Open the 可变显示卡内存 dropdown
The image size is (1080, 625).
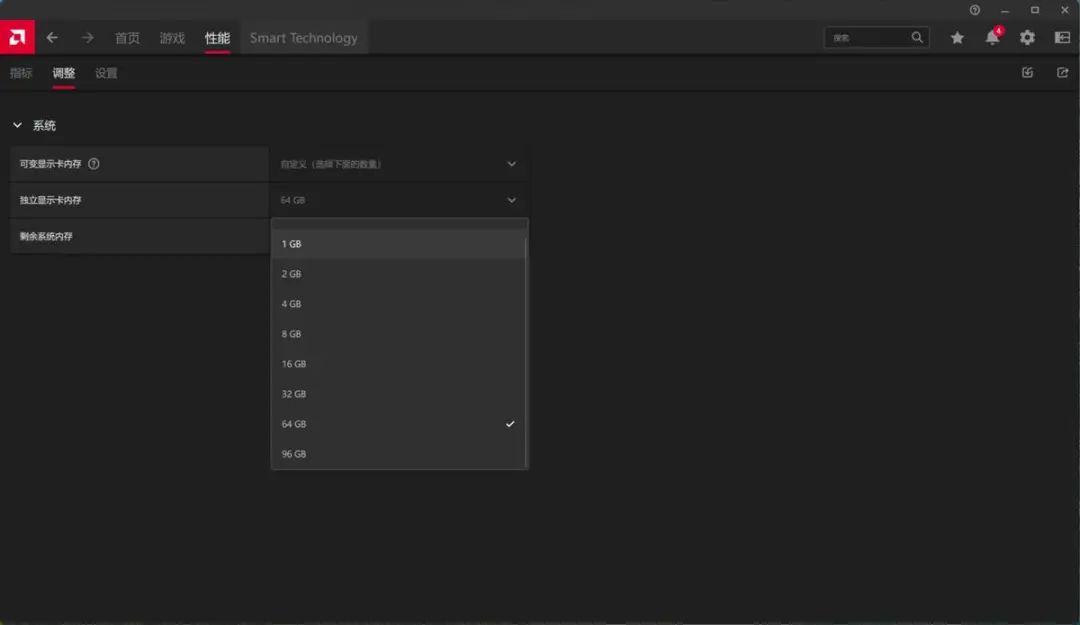click(x=399, y=164)
